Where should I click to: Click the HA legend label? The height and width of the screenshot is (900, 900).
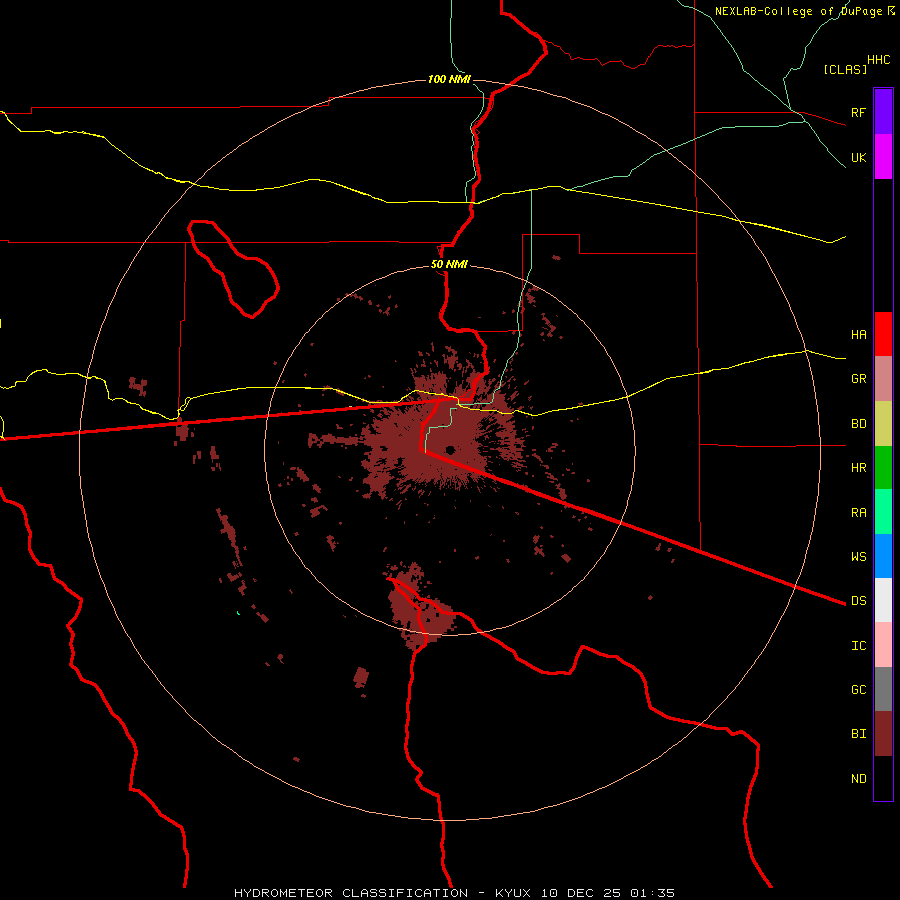tap(858, 334)
